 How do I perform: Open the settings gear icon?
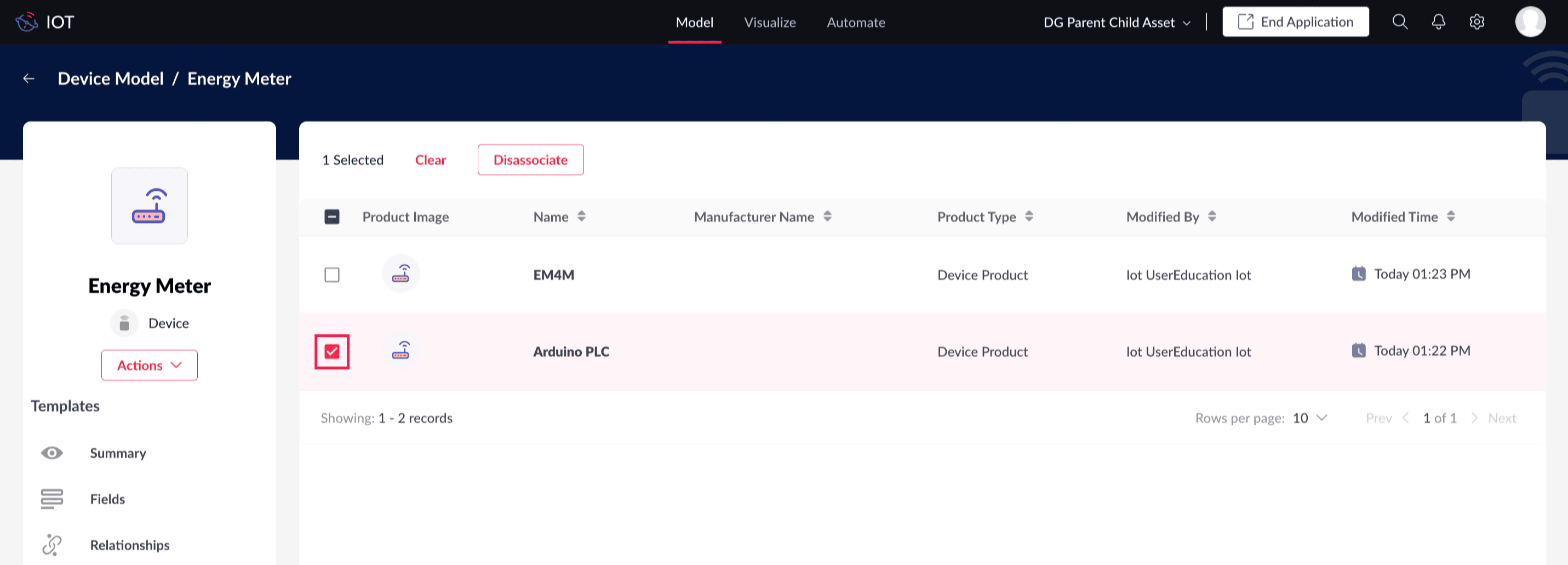1476,22
